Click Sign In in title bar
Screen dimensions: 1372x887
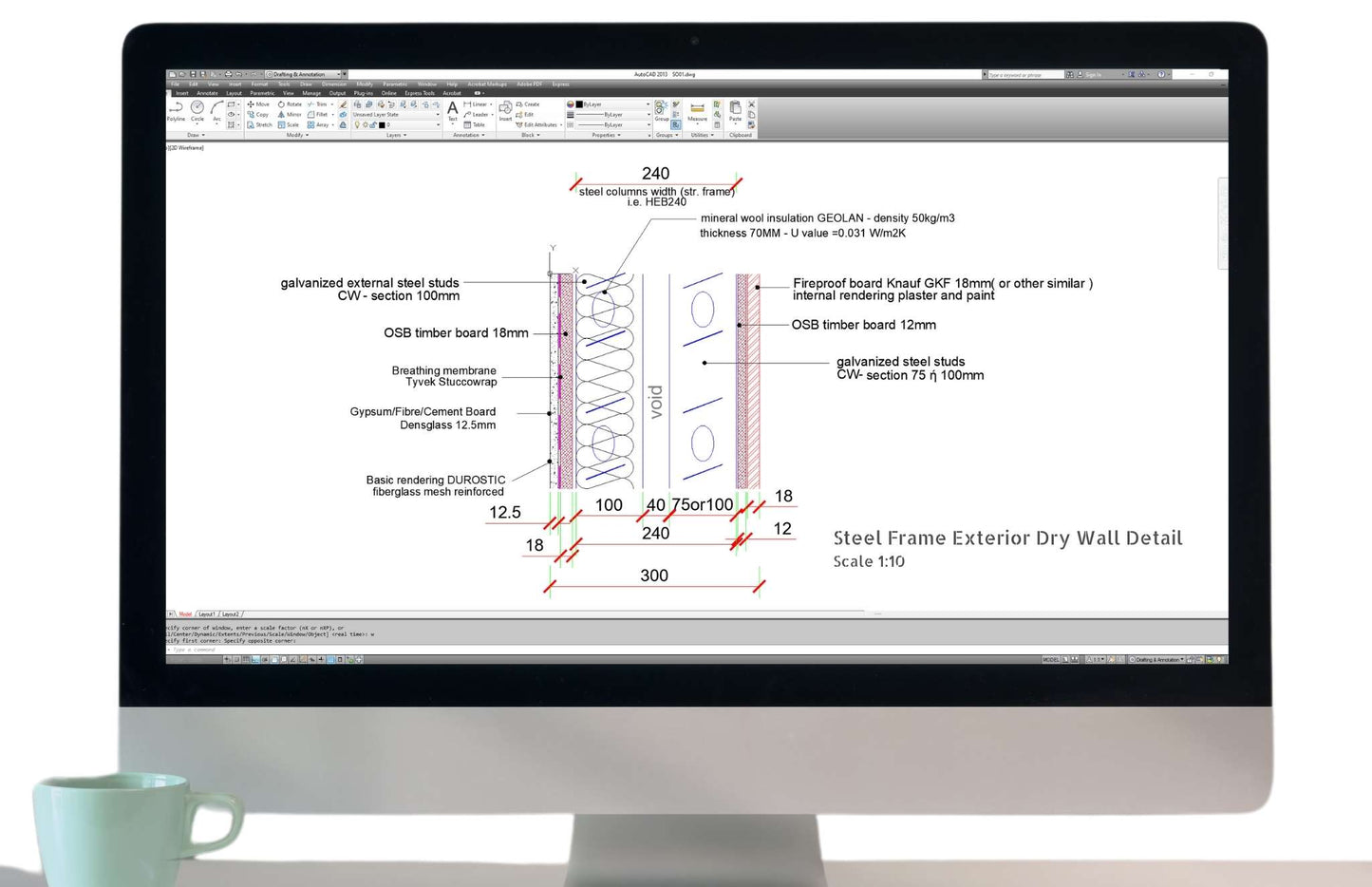pyautogui.click(x=1094, y=74)
